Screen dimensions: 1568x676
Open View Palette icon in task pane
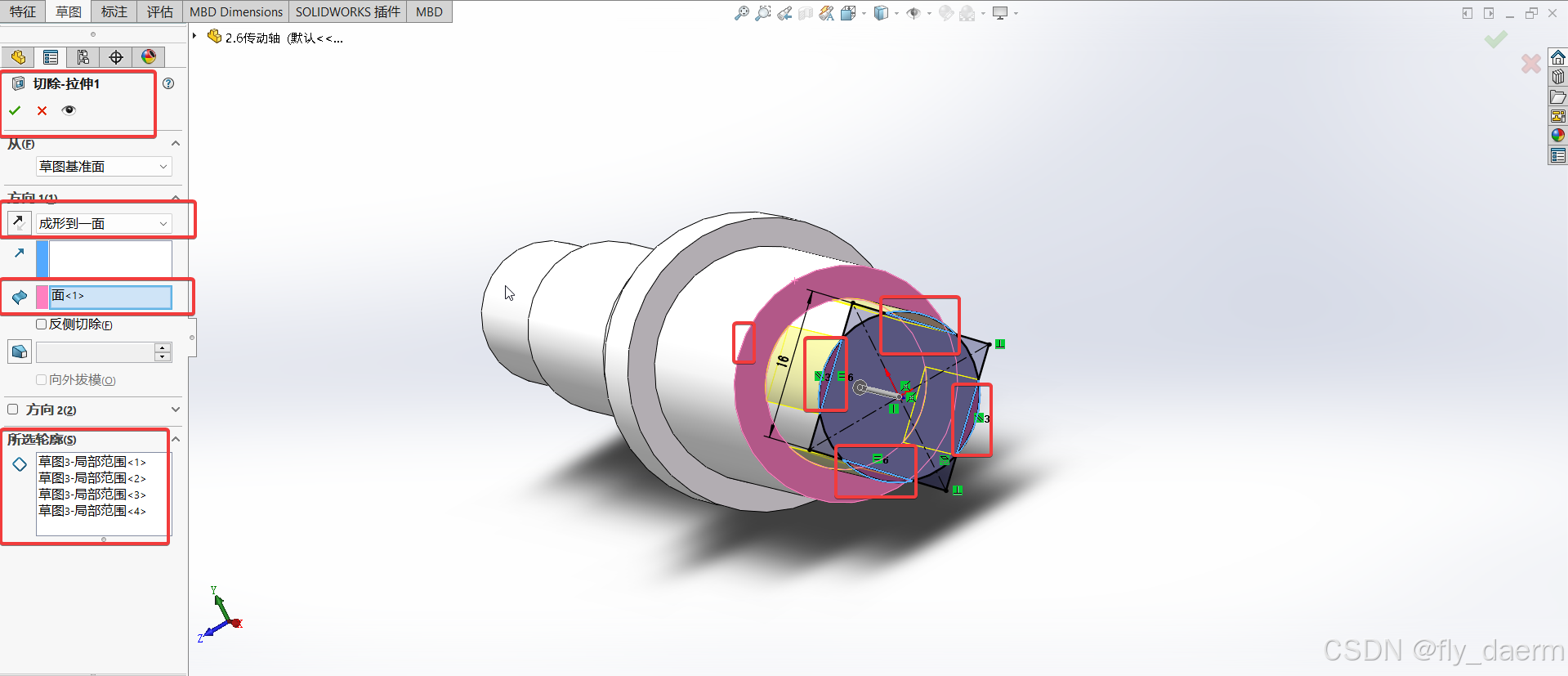[1558, 116]
